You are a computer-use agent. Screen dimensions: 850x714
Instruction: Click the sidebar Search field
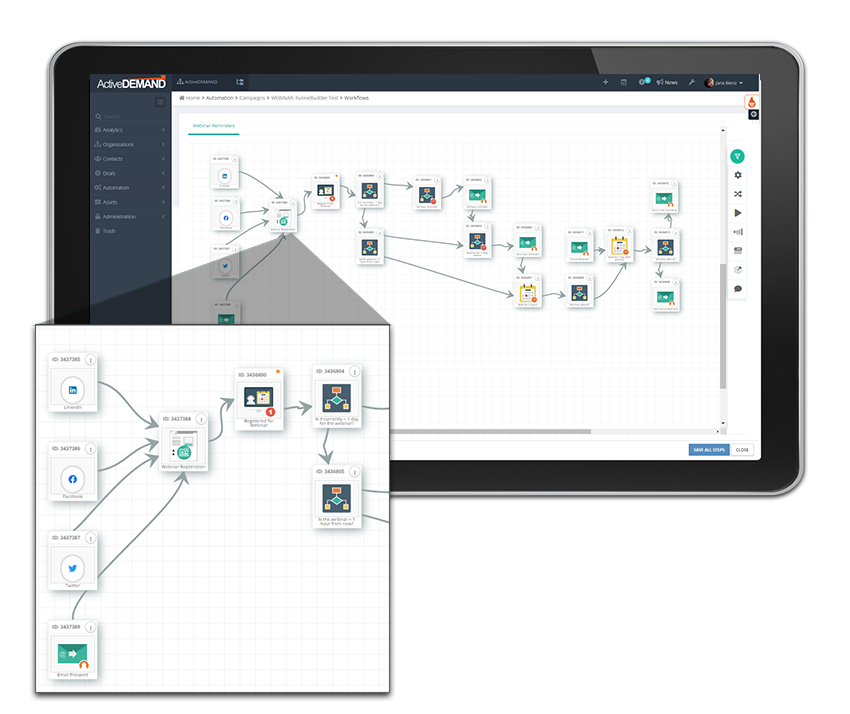(x=130, y=116)
